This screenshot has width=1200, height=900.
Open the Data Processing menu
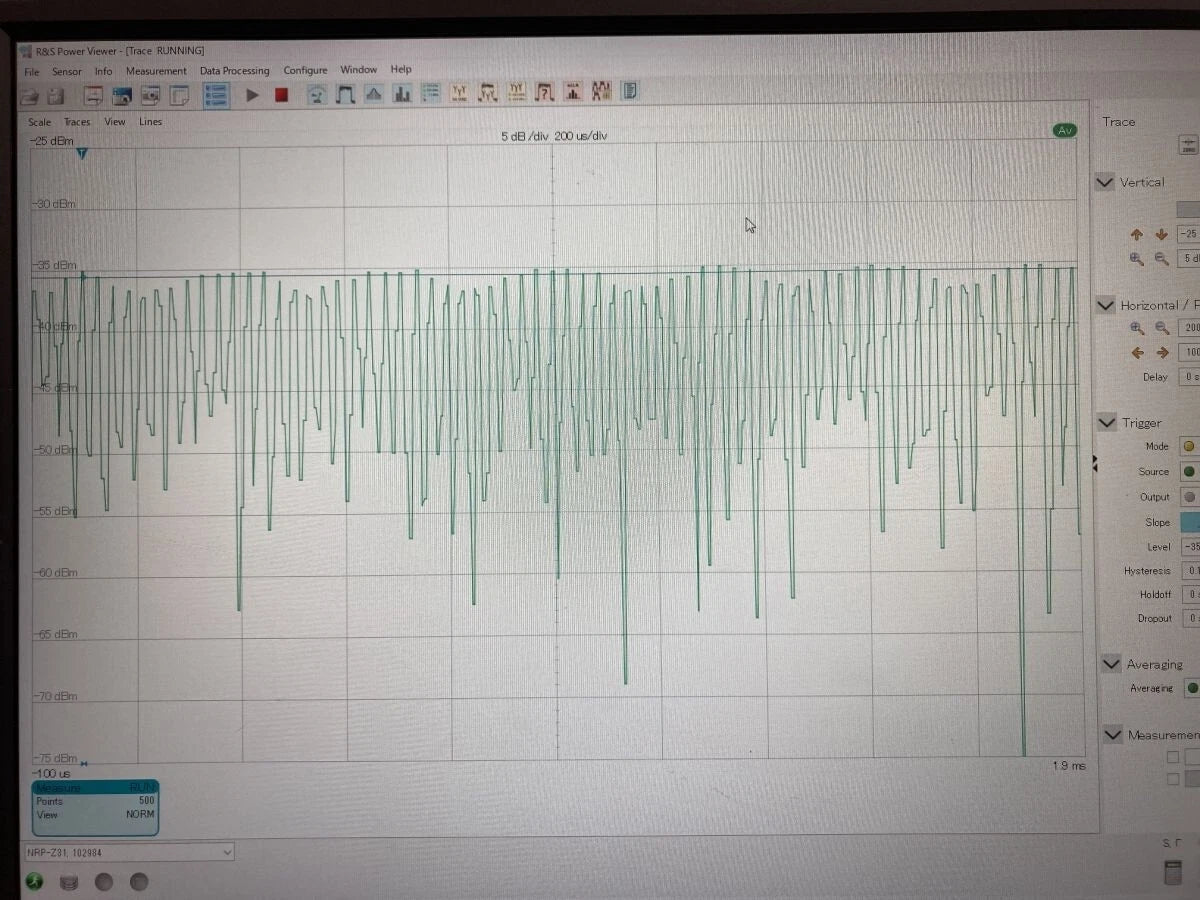[235, 71]
